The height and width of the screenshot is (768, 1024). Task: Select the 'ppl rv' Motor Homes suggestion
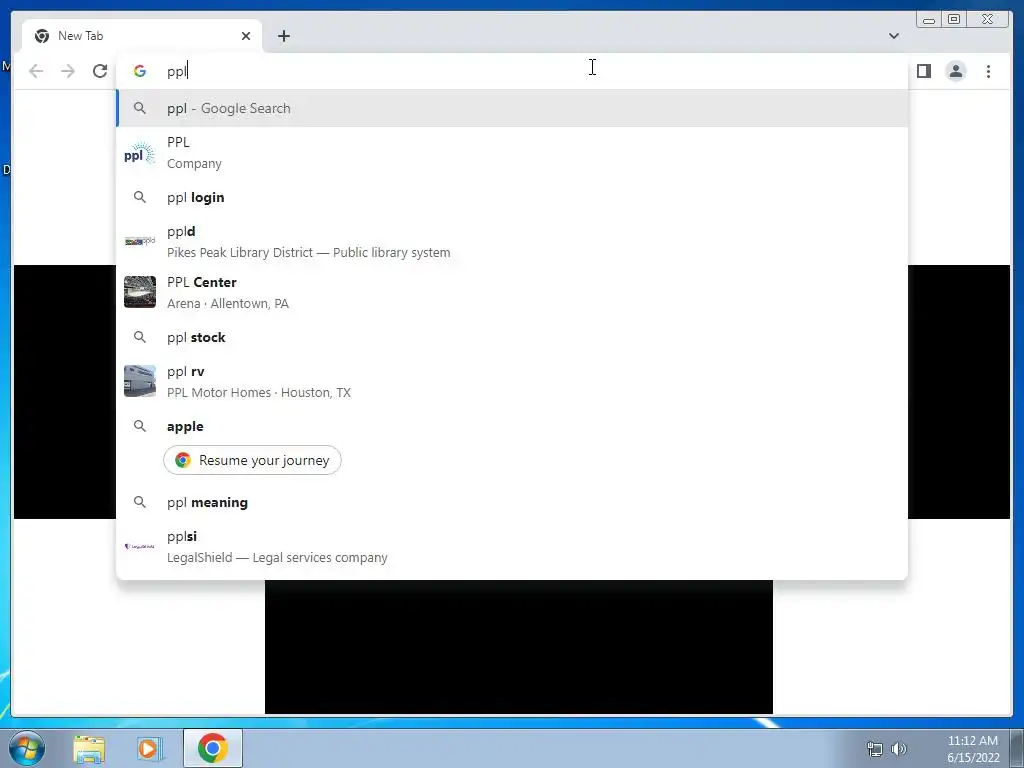[x=512, y=381]
